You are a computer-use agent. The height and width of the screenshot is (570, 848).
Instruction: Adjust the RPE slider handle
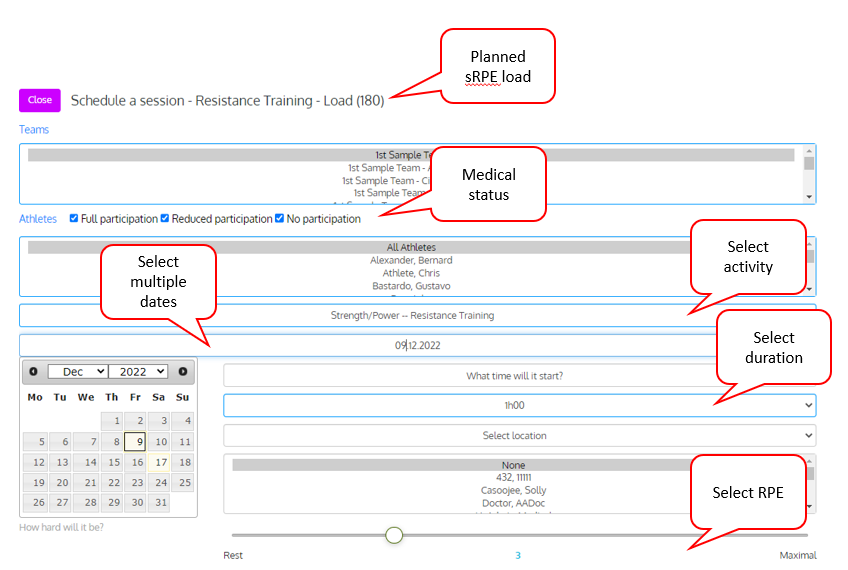point(394,535)
